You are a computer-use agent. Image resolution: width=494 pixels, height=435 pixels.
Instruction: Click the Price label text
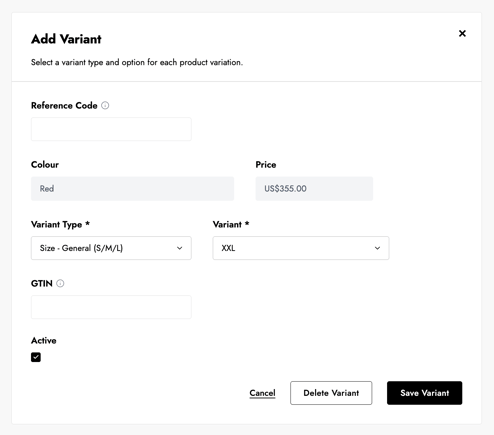pos(266,165)
